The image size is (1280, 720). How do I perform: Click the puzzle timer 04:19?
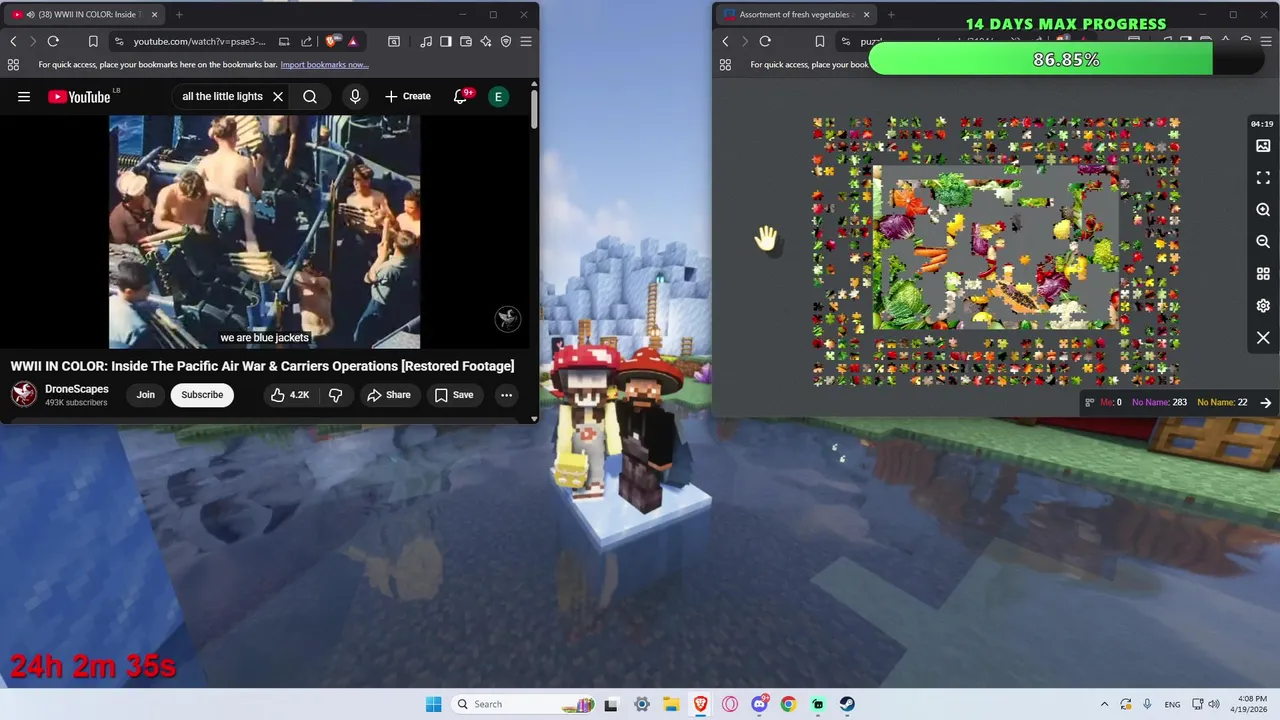(x=1262, y=124)
